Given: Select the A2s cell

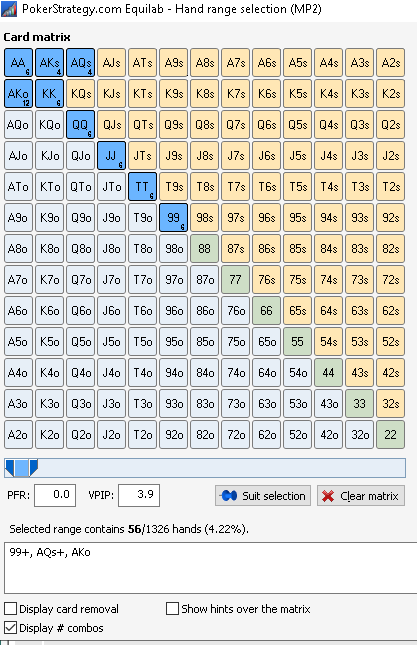Looking at the screenshot, I should (x=391, y=63).
